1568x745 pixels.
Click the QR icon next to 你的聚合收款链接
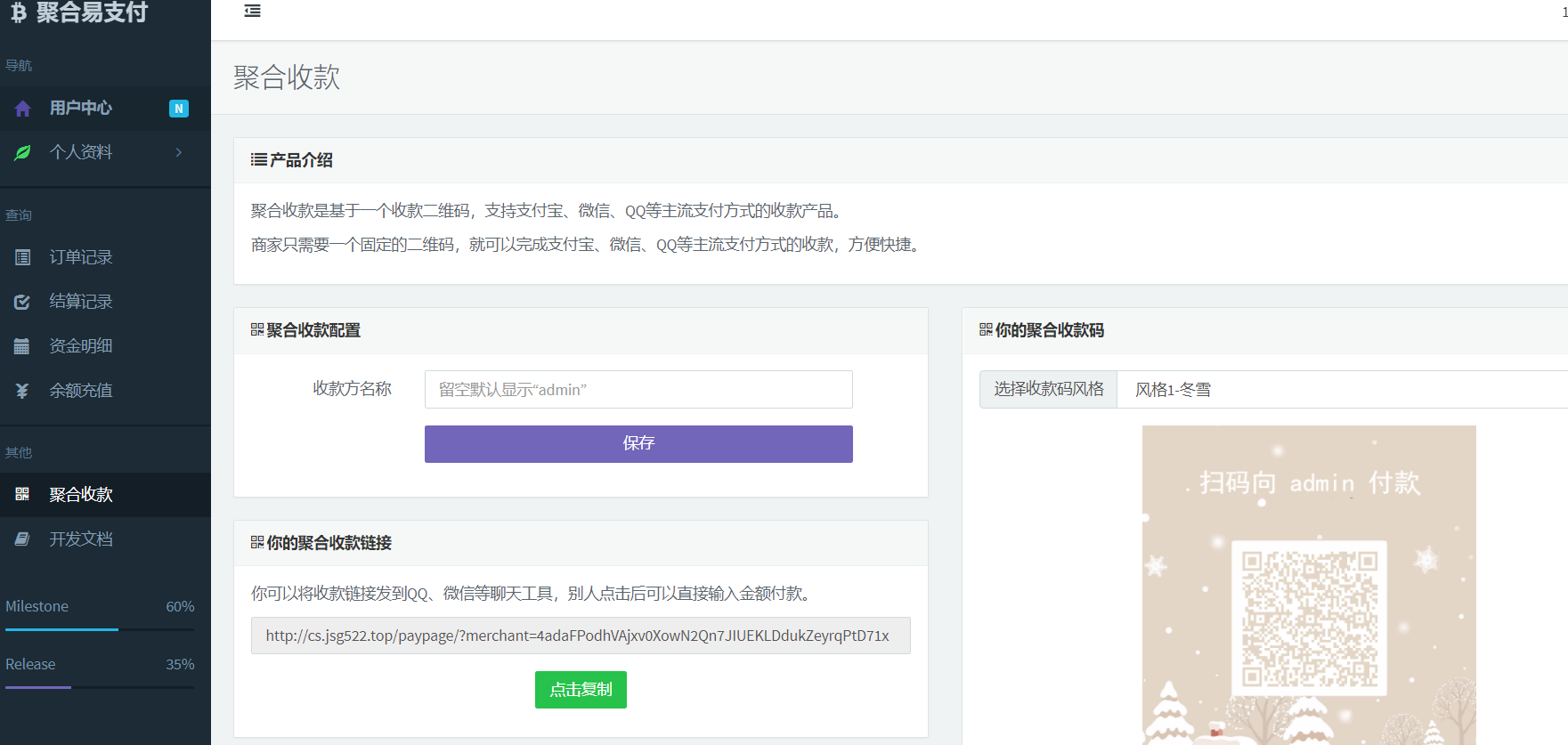tap(257, 542)
